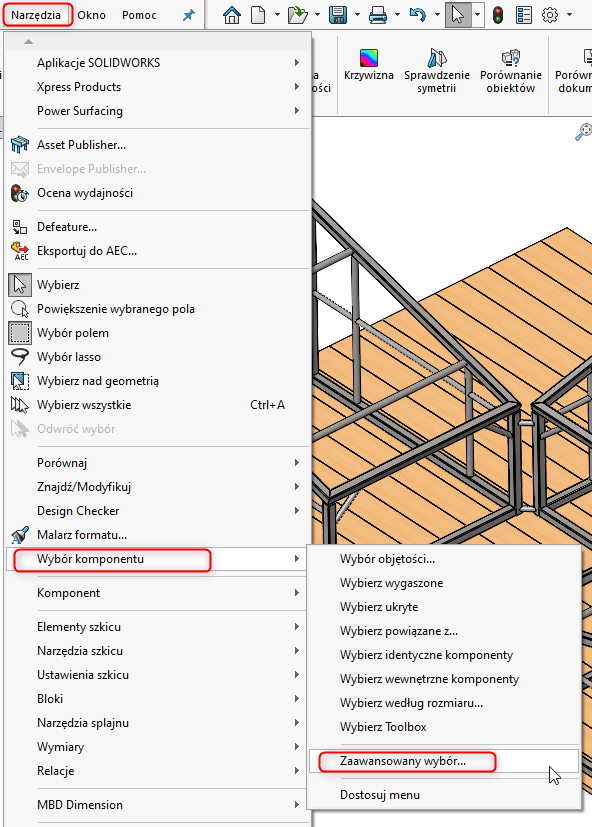Click the Select cursor tool in the top toolbar

click(x=457, y=15)
